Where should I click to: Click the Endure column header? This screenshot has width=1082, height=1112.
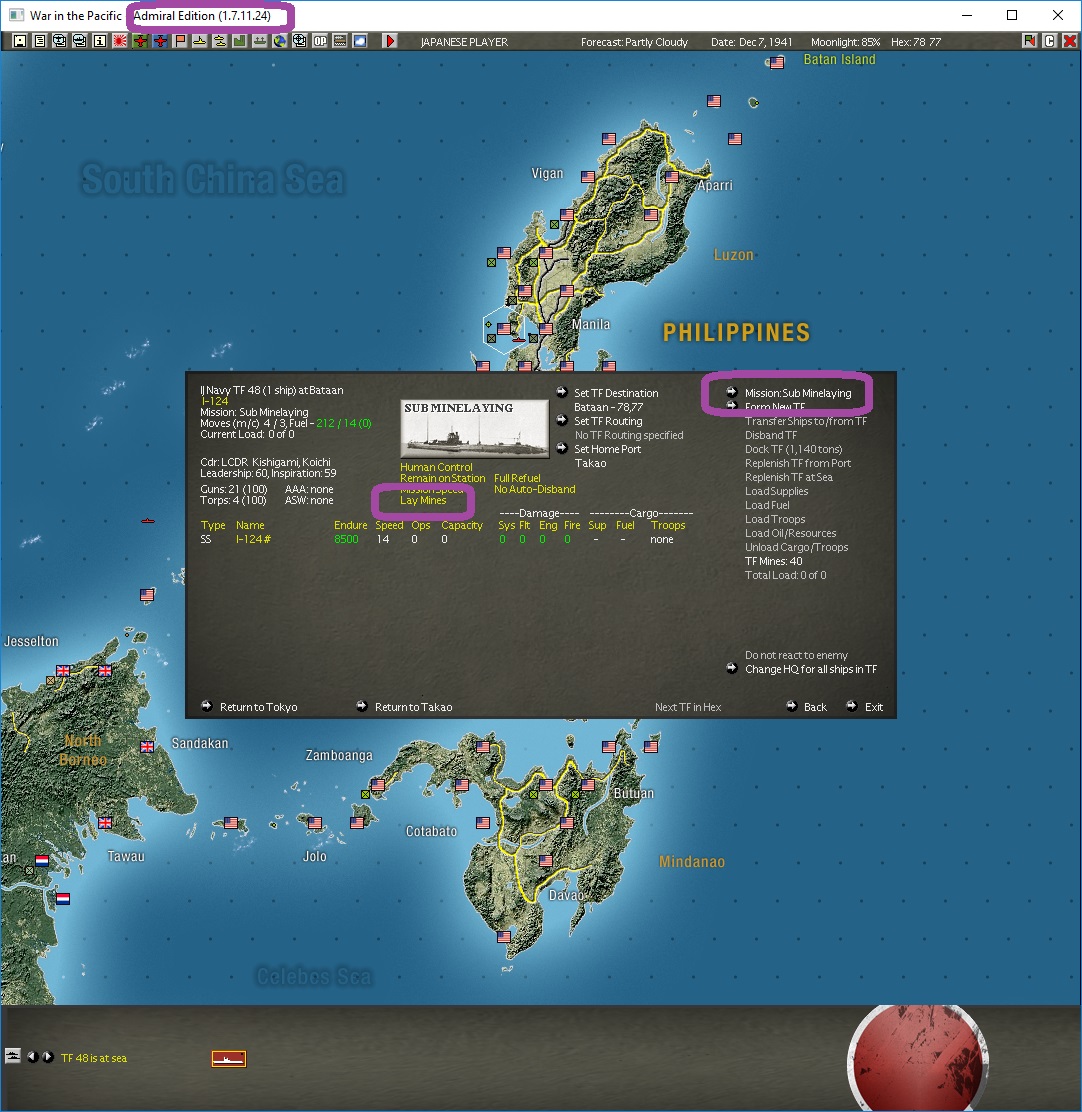point(350,526)
